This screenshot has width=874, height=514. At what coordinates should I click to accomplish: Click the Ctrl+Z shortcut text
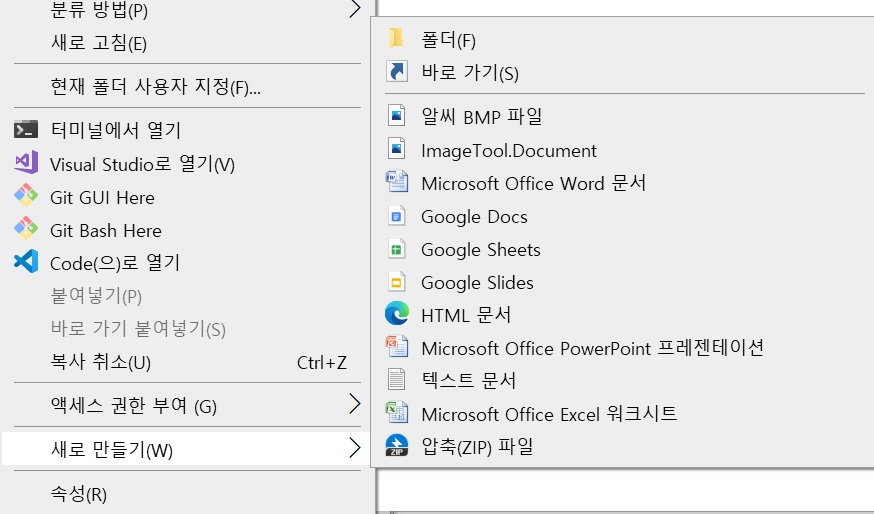(322, 363)
